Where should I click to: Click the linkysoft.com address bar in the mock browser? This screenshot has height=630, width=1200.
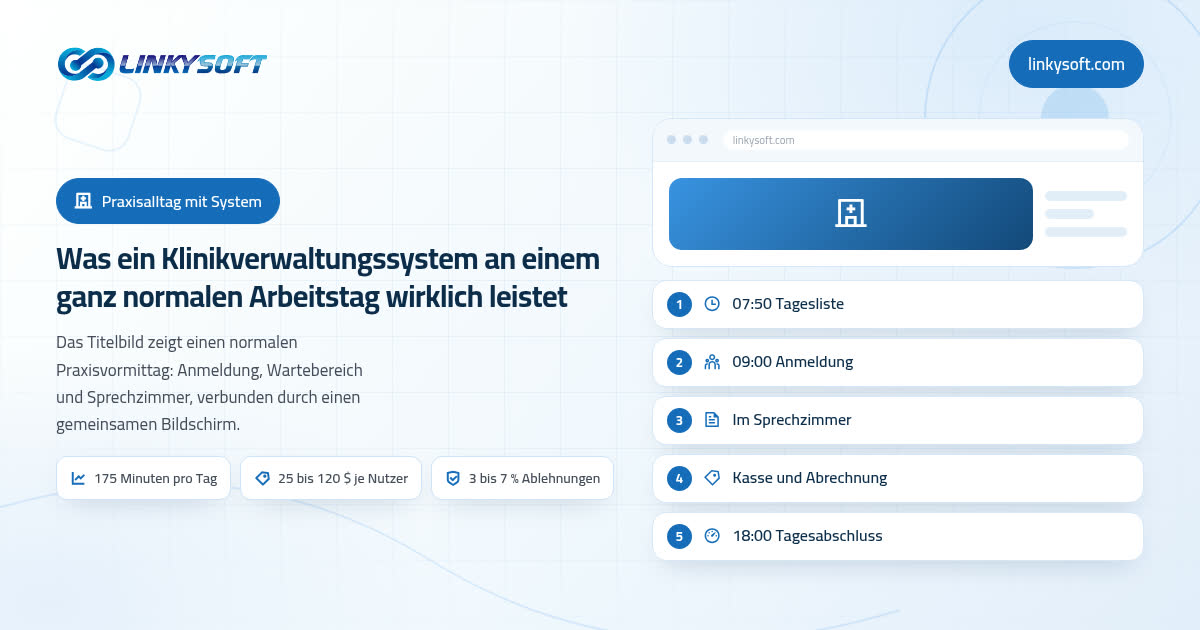click(x=925, y=140)
